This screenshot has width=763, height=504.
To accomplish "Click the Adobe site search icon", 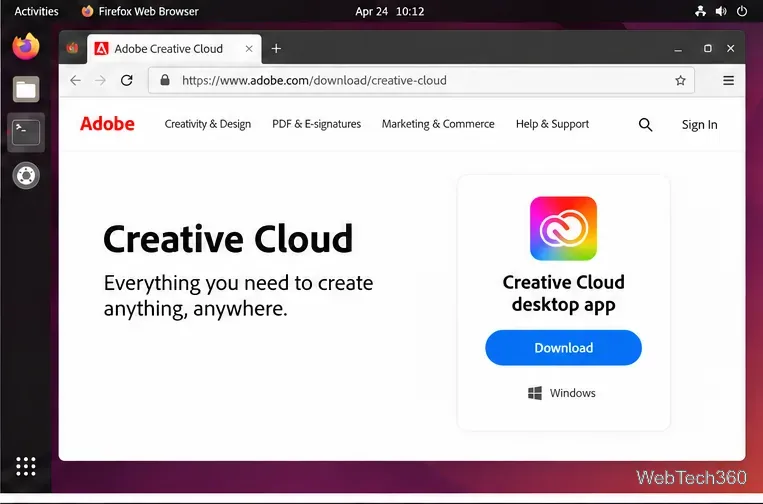I will 645,125.
